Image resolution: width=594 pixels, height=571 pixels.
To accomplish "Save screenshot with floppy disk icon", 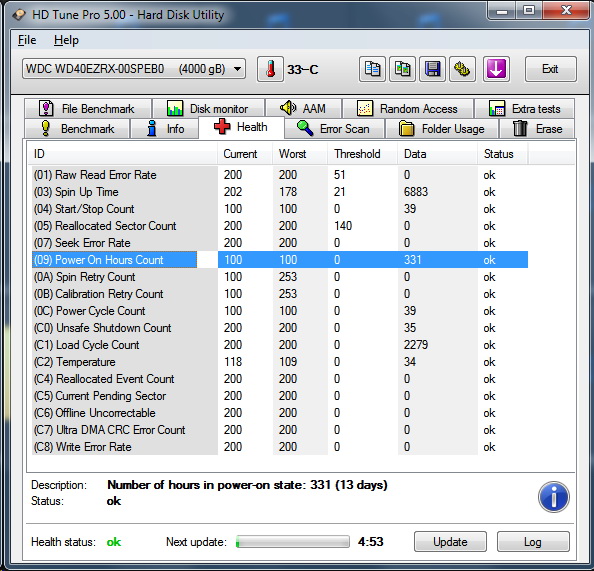I will click(x=432, y=69).
